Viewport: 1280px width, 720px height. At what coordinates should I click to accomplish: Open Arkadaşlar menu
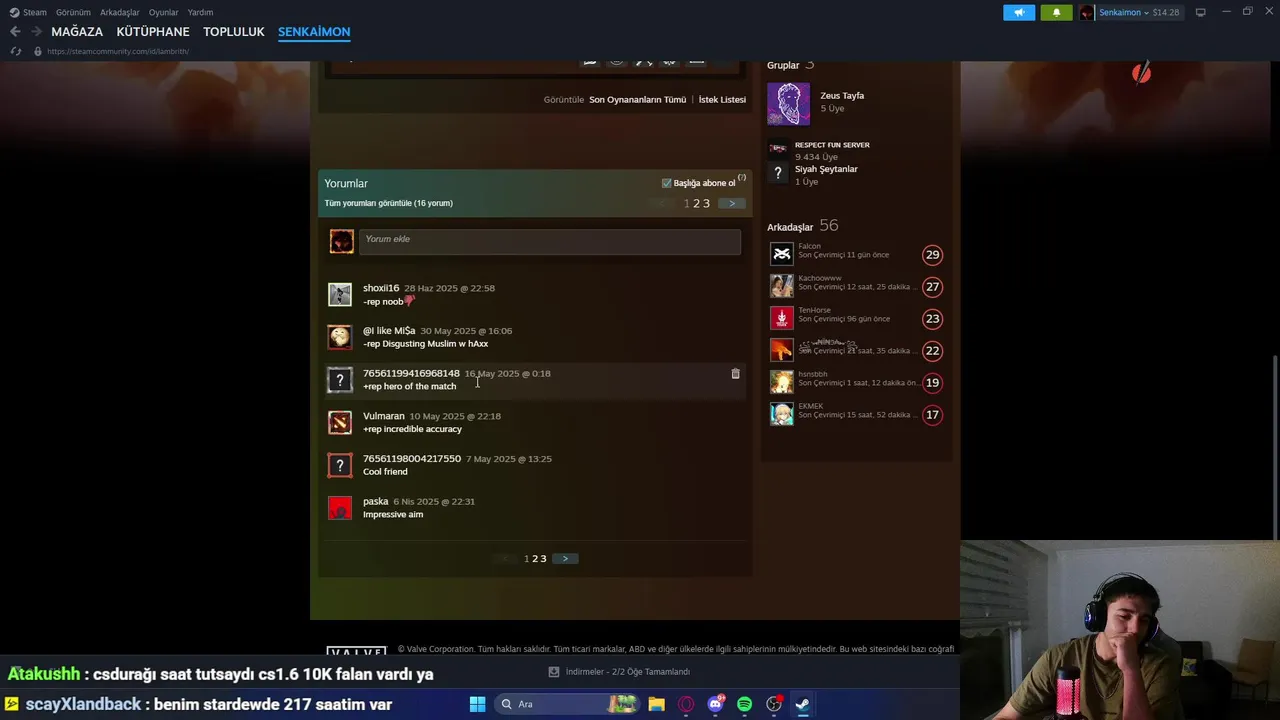click(x=119, y=12)
